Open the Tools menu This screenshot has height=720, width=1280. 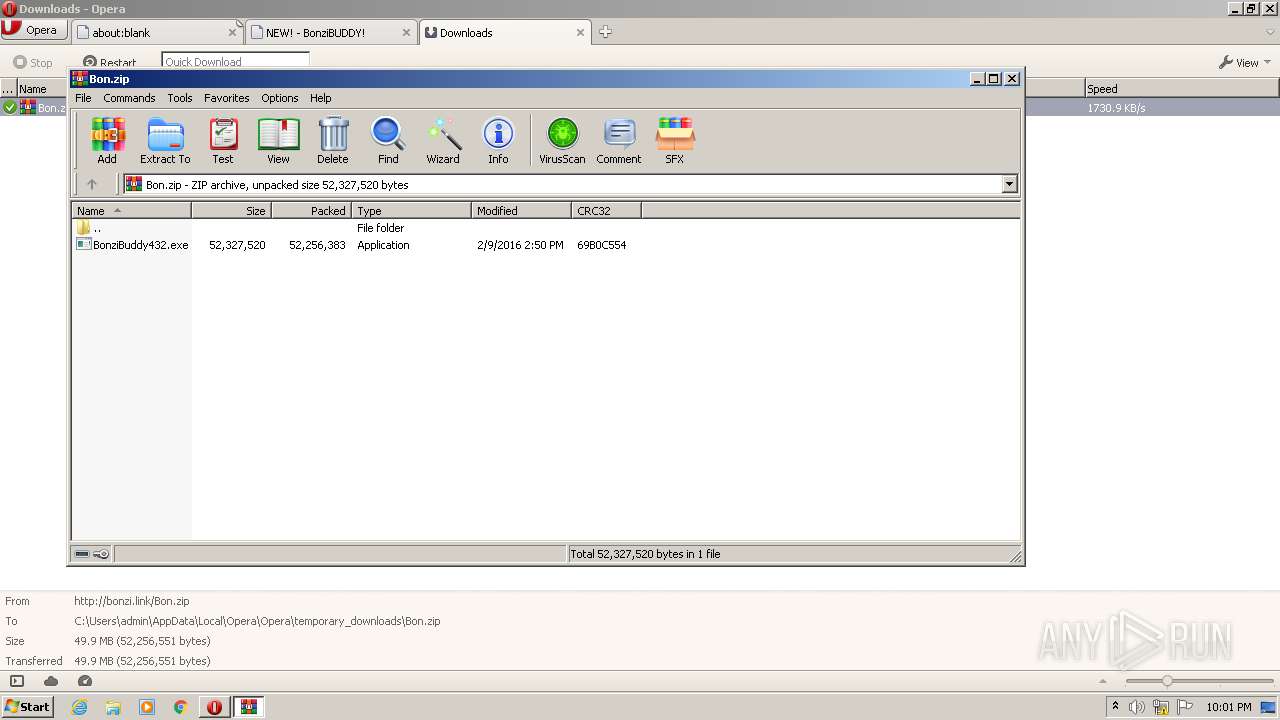tap(180, 98)
